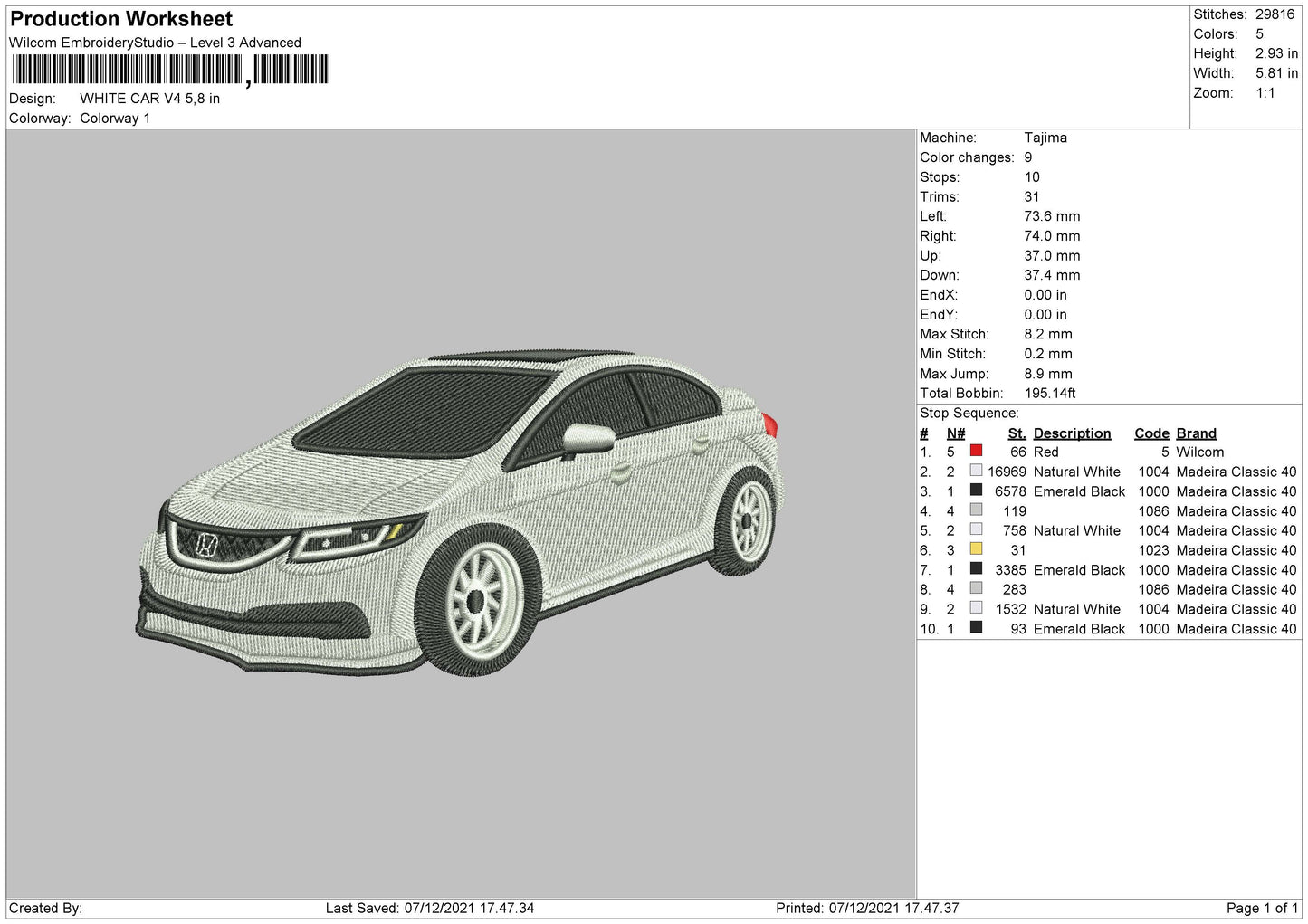This screenshot has width=1308, height=924.
Task: Click the 'N#' column header
Action: click(956, 433)
